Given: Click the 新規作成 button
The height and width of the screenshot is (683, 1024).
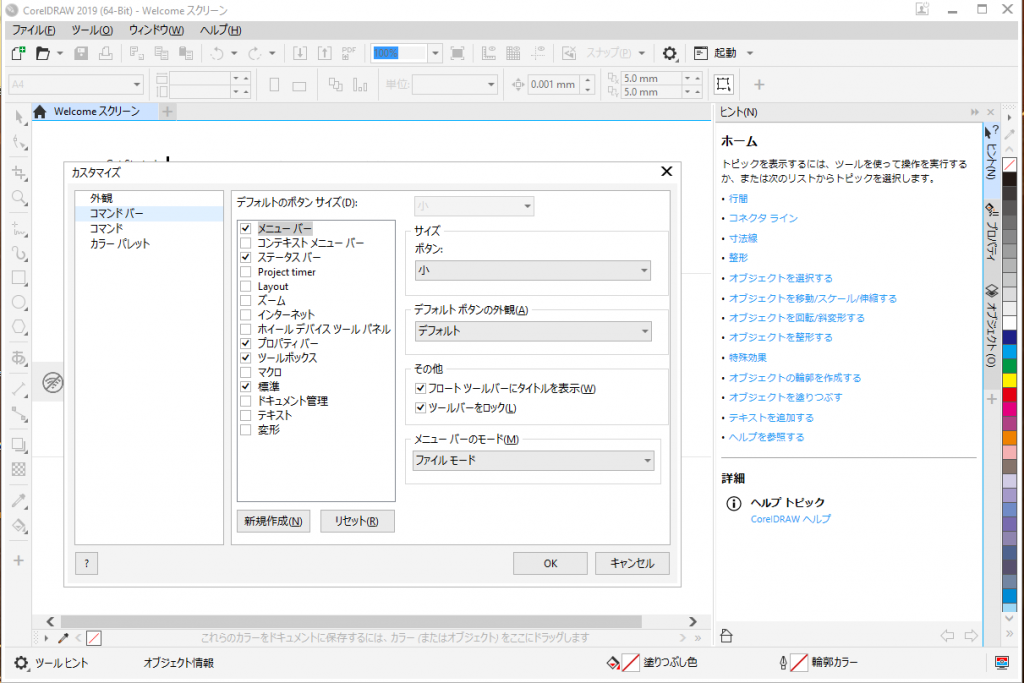Looking at the screenshot, I should [274, 521].
